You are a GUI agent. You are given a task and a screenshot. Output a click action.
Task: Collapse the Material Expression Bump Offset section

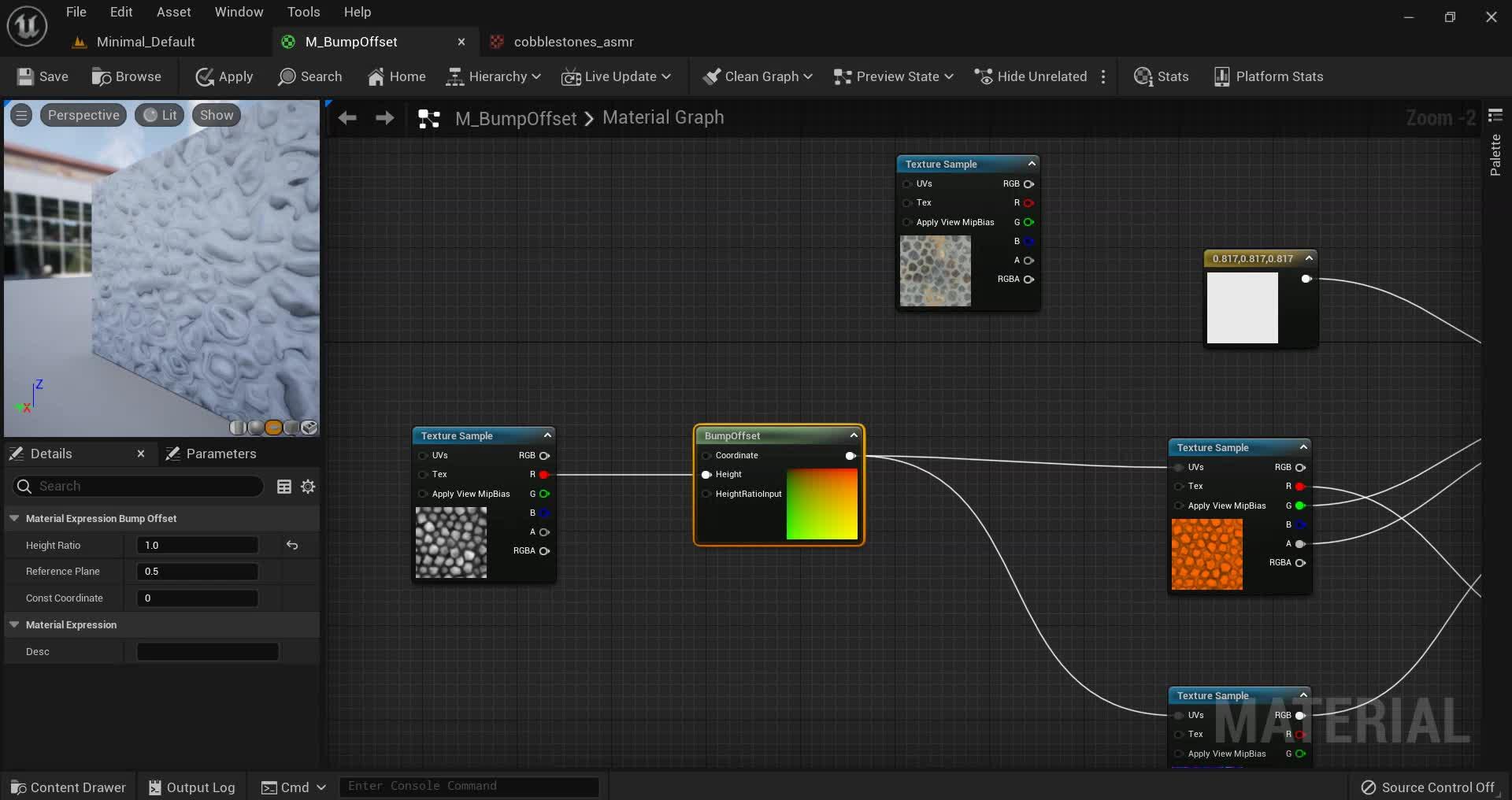coord(14,518)
